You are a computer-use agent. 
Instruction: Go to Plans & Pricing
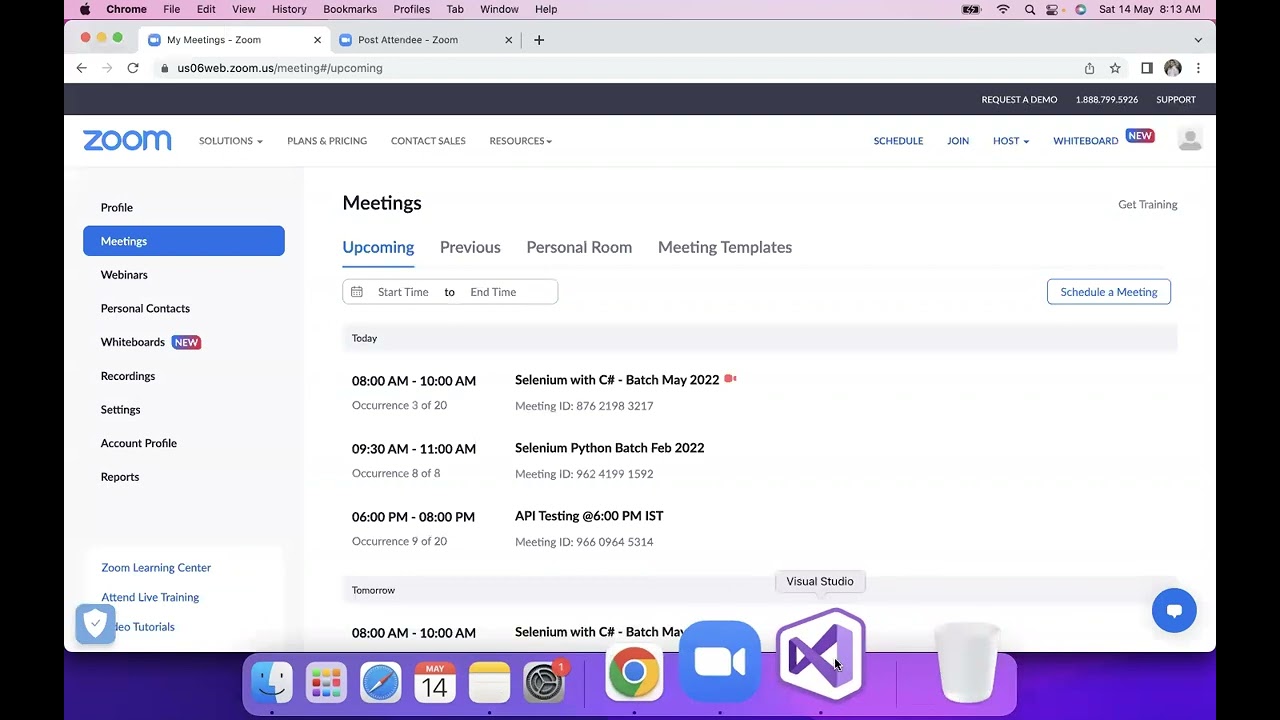[x=327, y=141]
